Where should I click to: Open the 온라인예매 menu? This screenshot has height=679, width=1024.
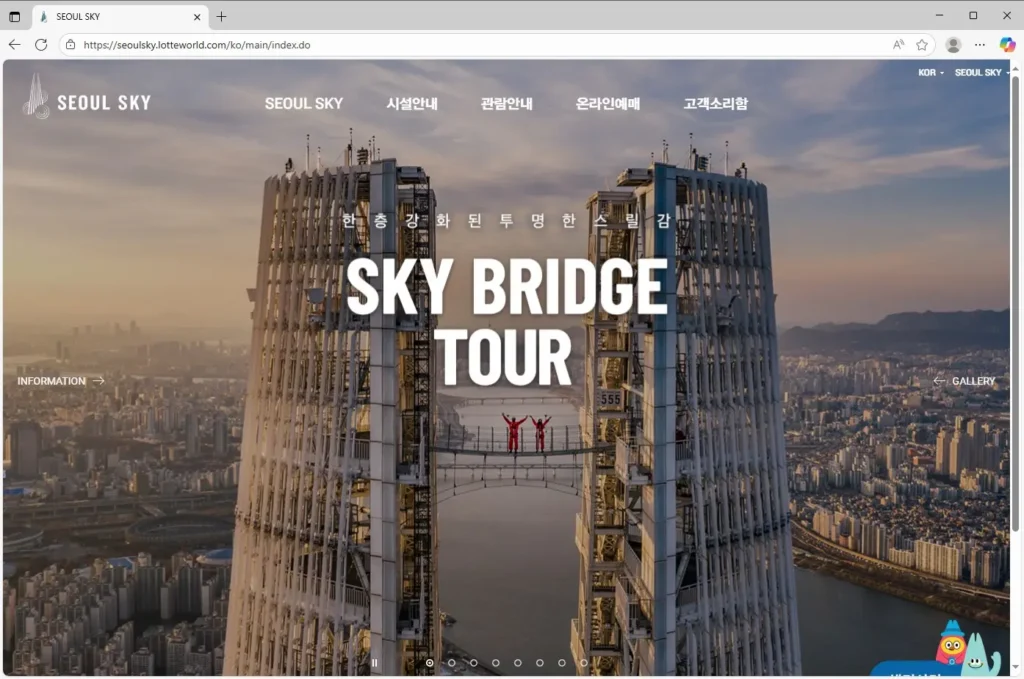(x=607, y=103)
